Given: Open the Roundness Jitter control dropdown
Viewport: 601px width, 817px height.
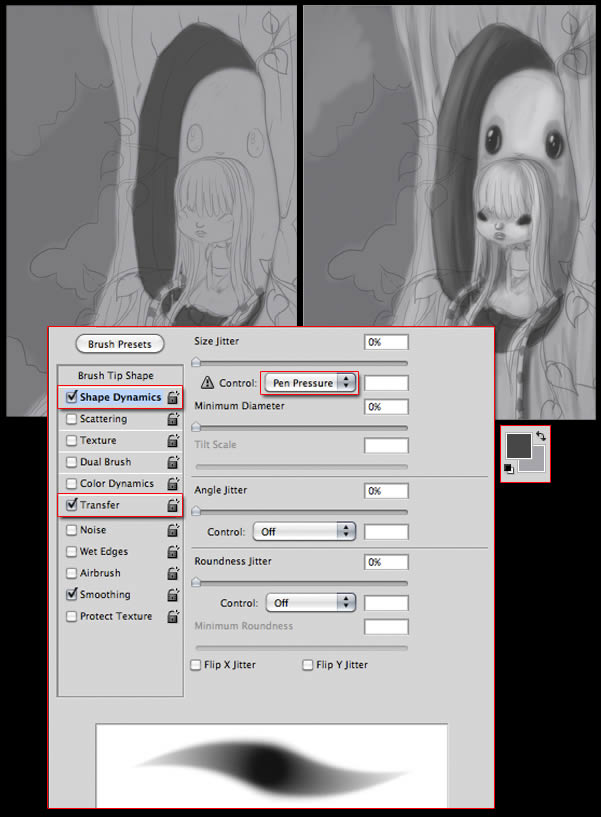Looking at the screenshot, I should point(311,603).
